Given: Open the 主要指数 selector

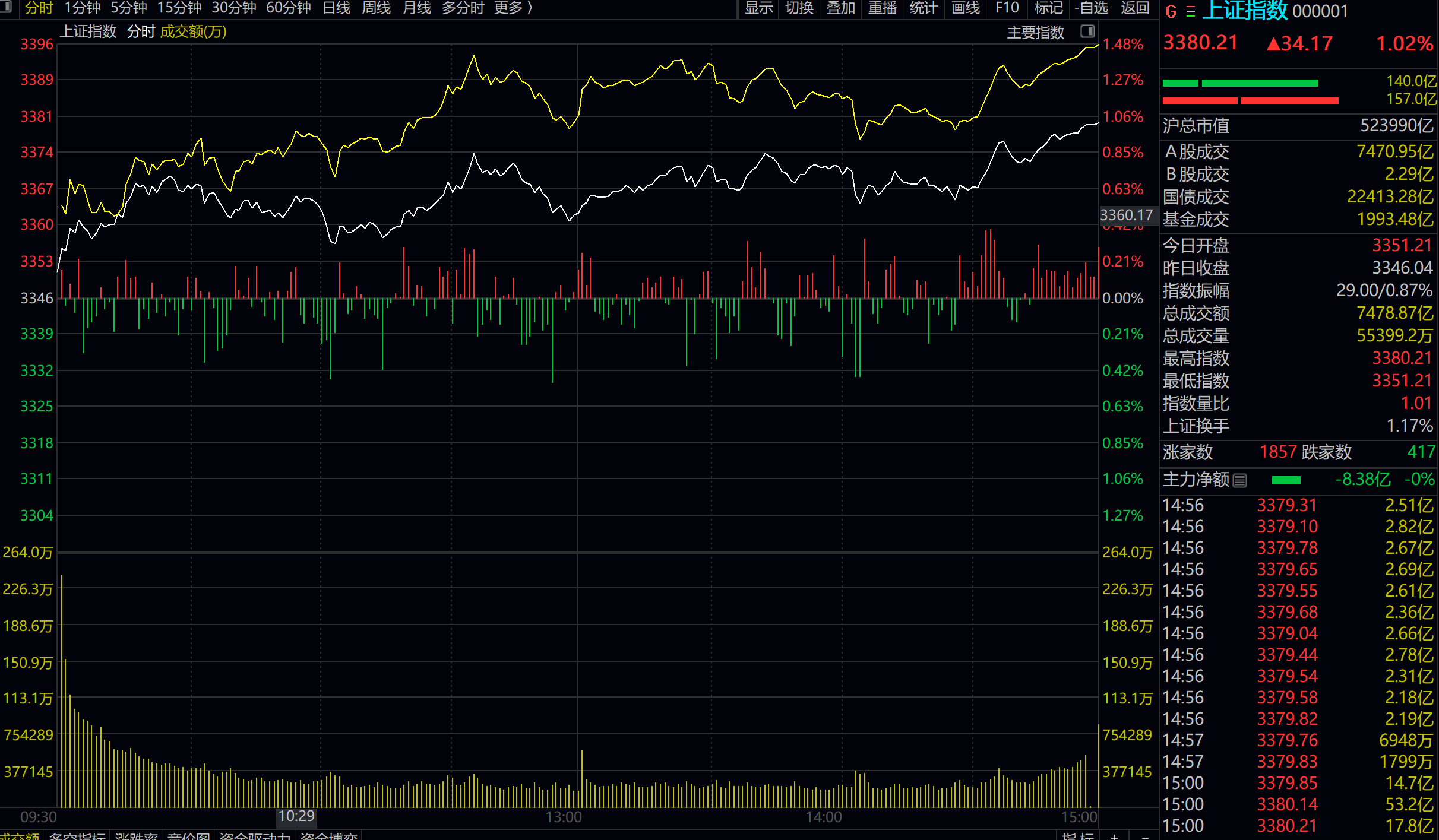Looking at the screenshot, I should coord(1035,32).
